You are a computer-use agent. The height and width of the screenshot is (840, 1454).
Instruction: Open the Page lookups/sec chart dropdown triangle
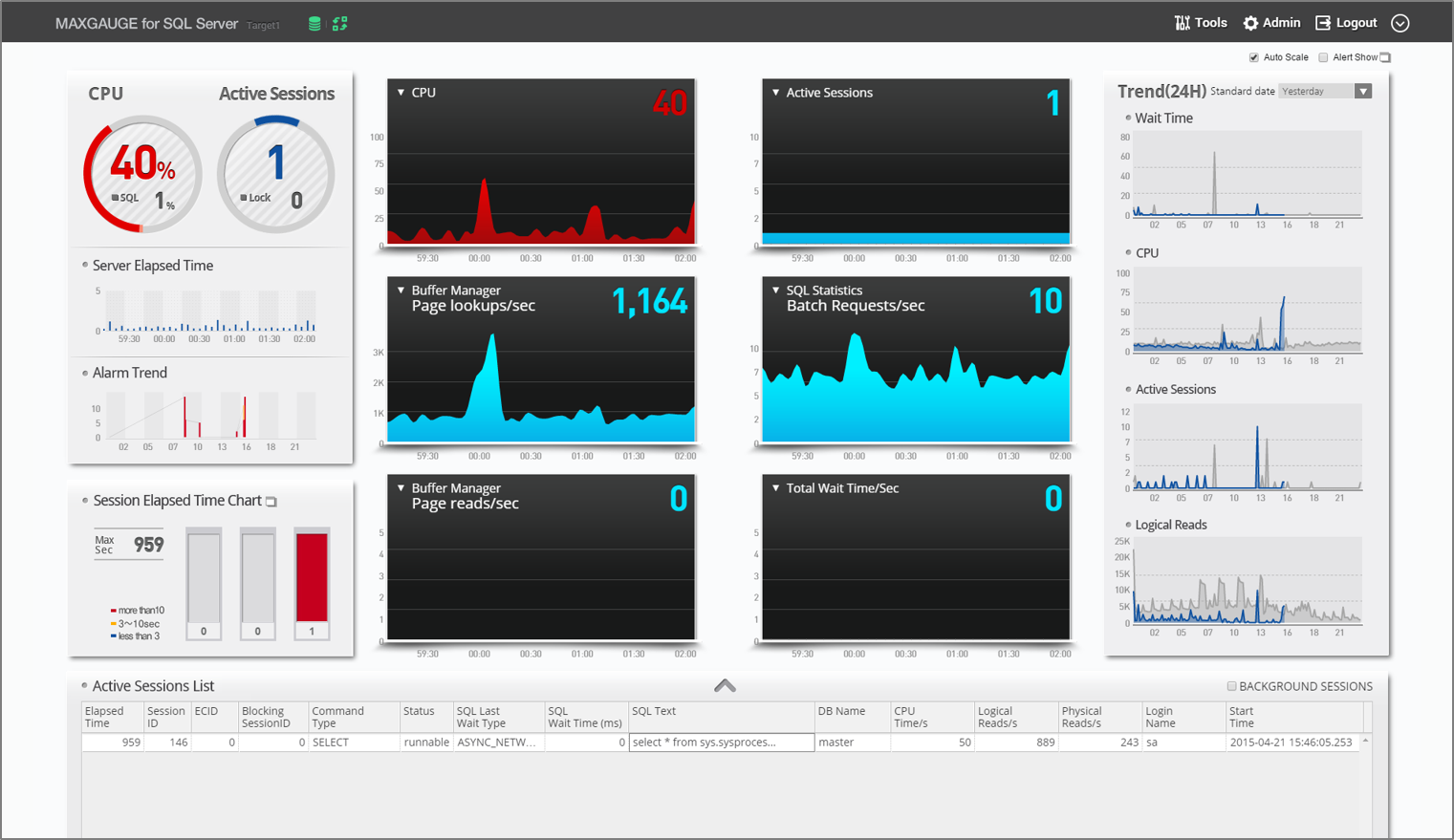click(x=401, y=291)
